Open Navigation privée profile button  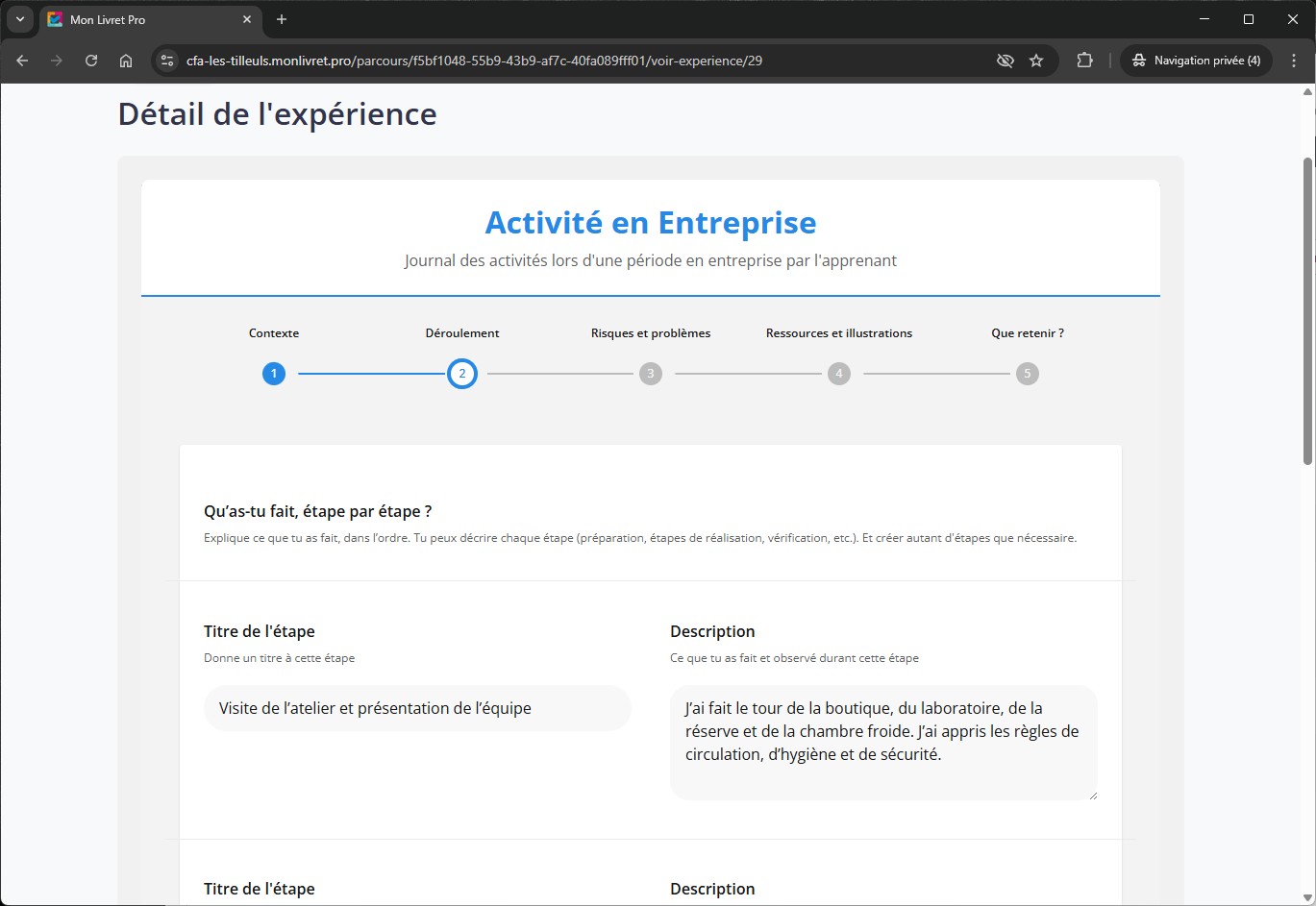(x=1197, y=61)
